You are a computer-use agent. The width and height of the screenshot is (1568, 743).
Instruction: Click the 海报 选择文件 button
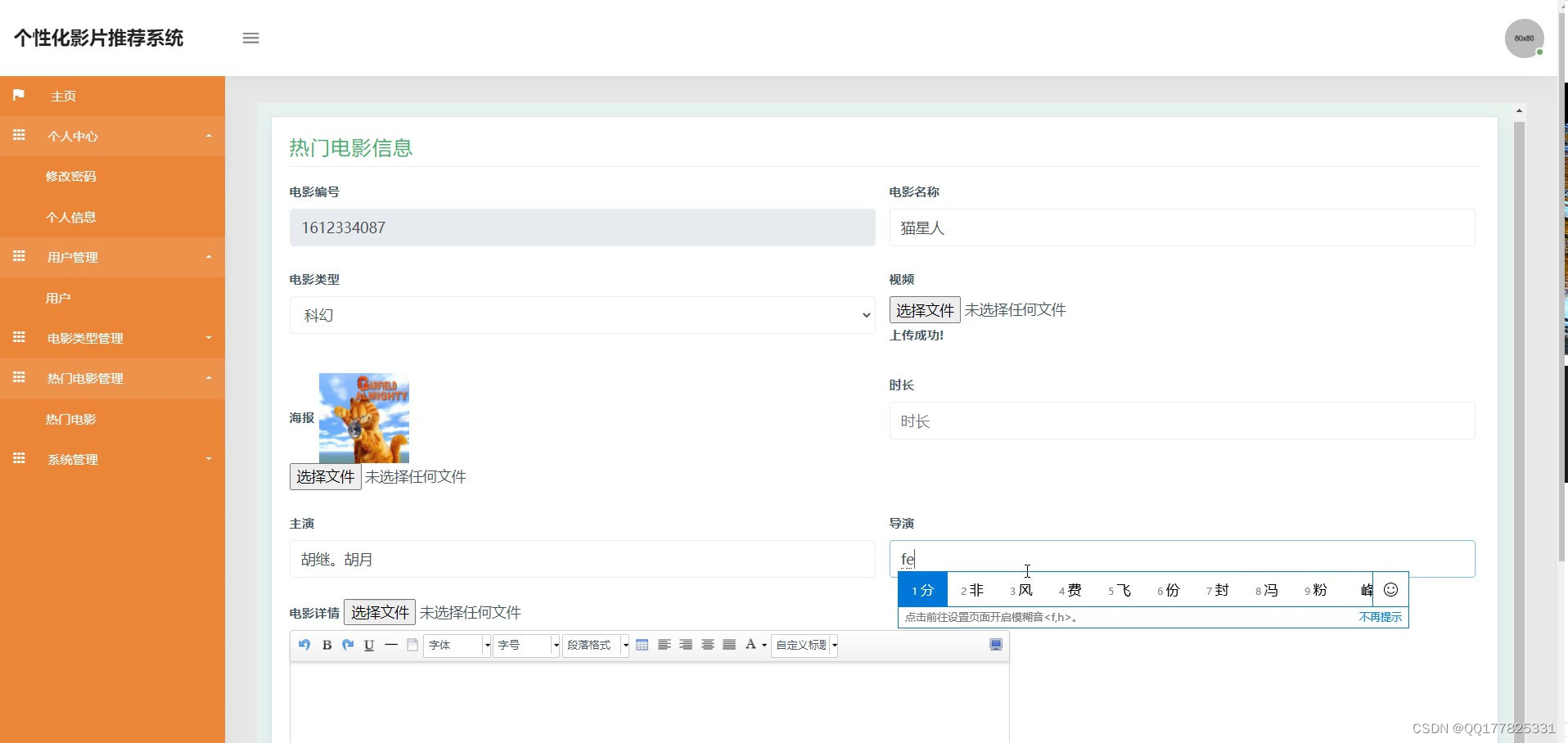[325, 477]
